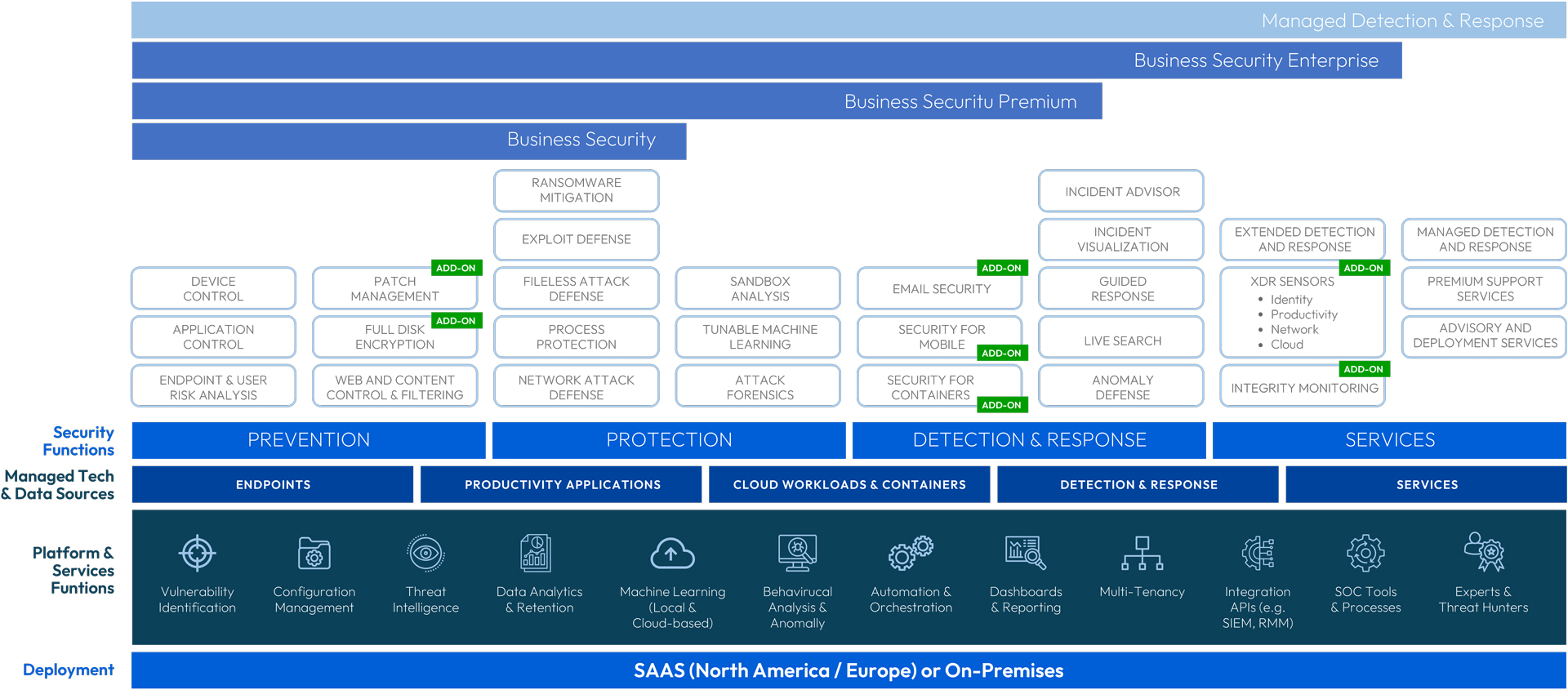
Task: Select the Business Security Enterprise bar
Action: point(767,60)
